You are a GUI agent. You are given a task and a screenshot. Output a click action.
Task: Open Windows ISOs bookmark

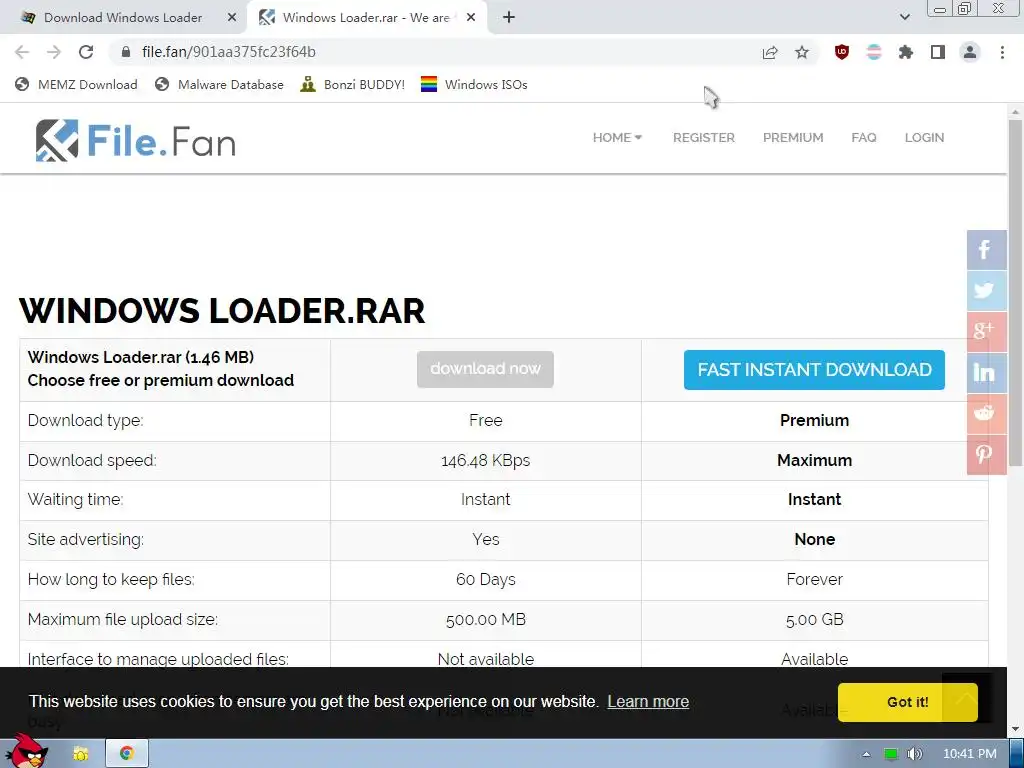pyautogui.click(x=474, y=84)
